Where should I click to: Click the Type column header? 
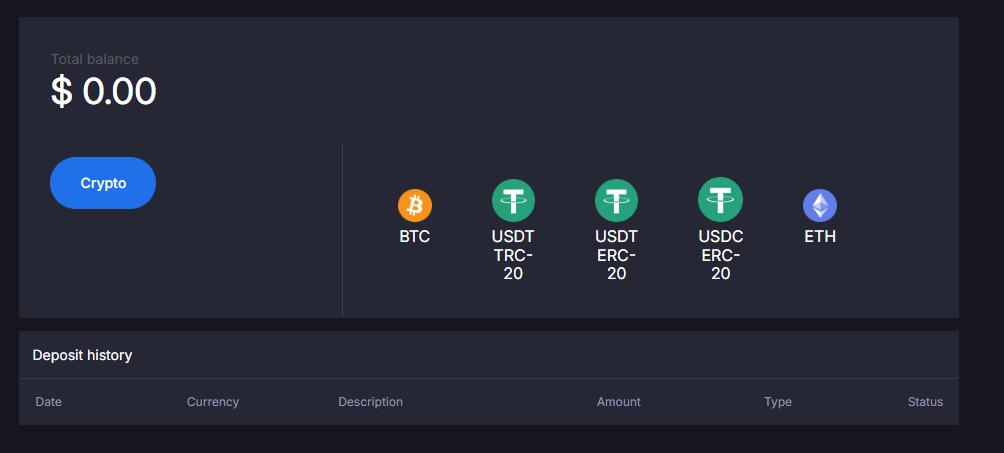[778, 402]
